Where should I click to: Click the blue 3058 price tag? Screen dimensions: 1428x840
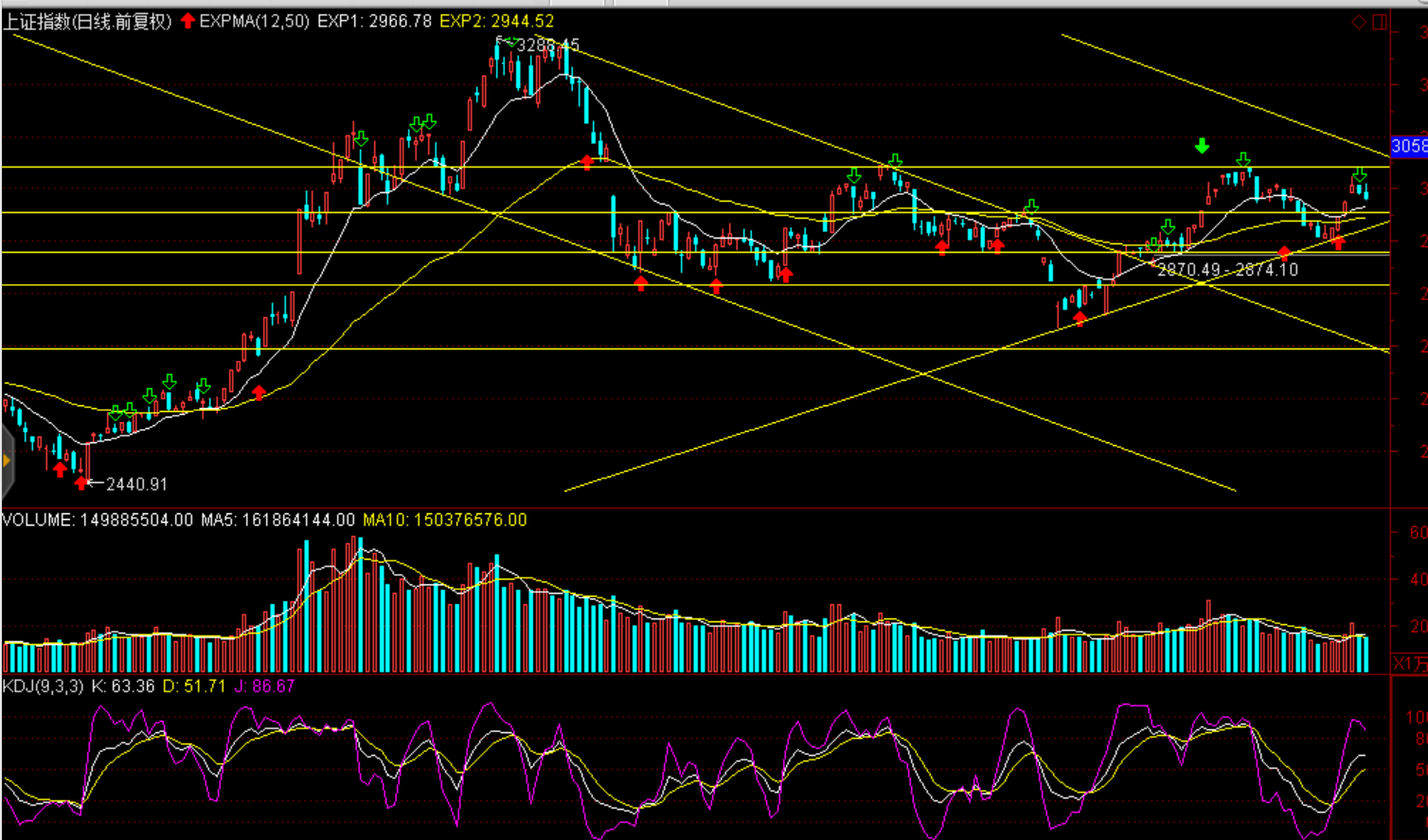click(1408, 146)
